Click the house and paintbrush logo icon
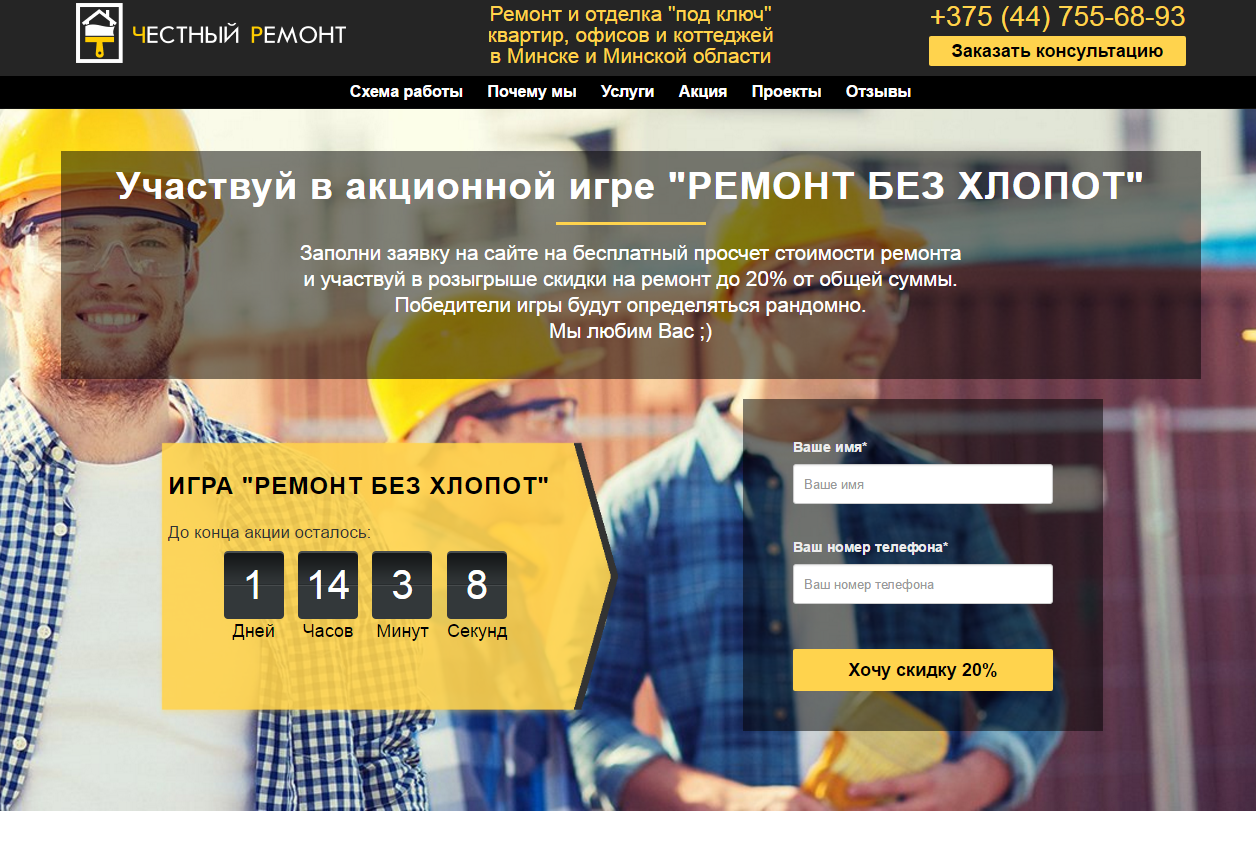This screenshot has height=852, width=1256. pyautogui.click(x=99, y=33)
